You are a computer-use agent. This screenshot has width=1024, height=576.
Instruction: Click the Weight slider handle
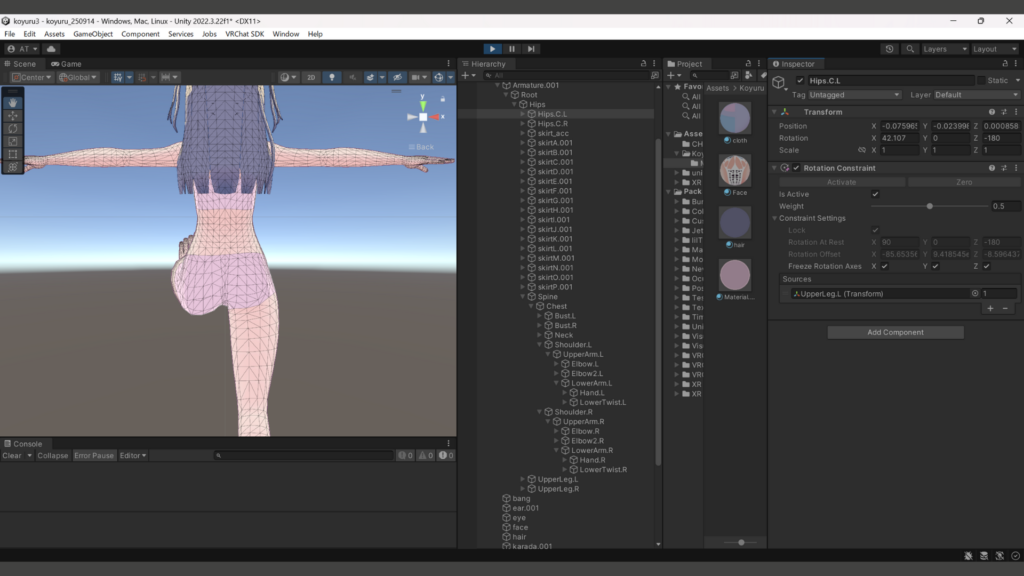tap(930, 206)
